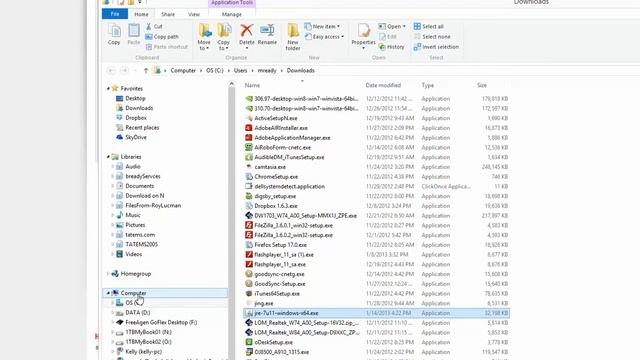The image size is (640, 360).
Task: Click the Paste icon in the ribbon
Action: pyautogui.click(x=133, y=34)
